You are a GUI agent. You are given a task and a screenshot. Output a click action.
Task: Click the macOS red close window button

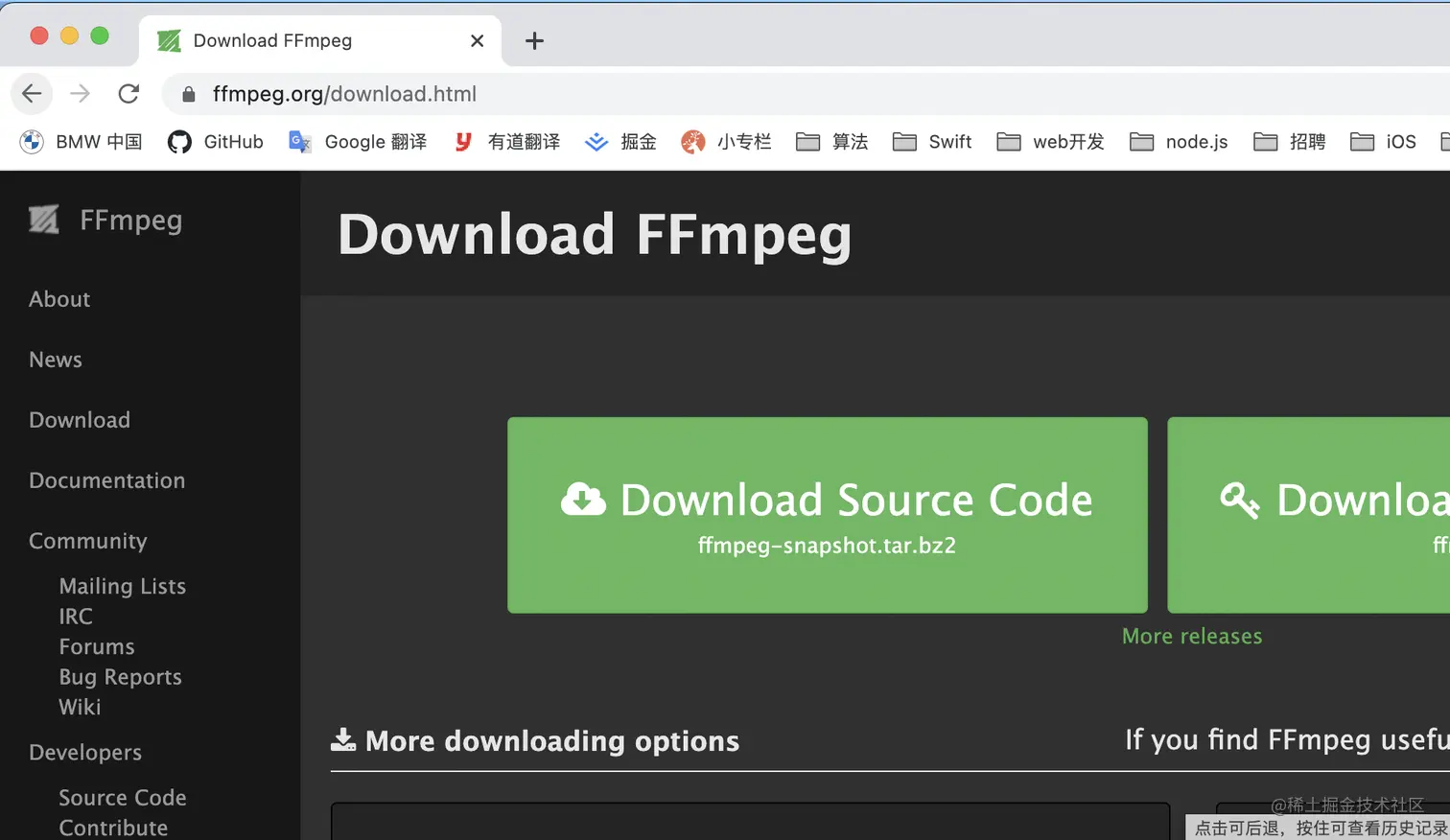39,35
